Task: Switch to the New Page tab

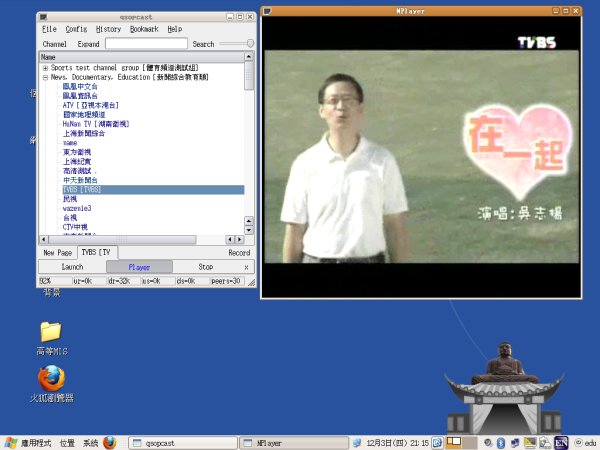Action: [56, 253]
